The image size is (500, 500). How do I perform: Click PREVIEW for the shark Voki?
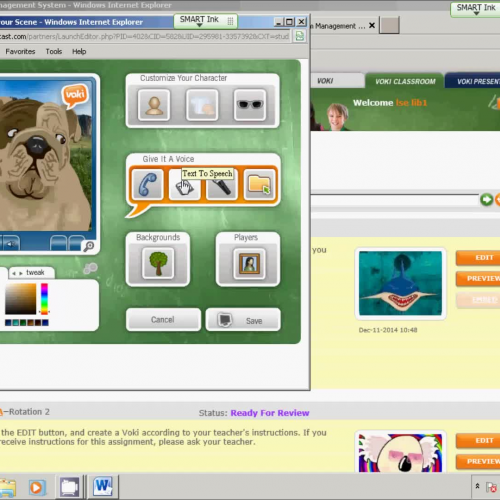[478, 279]
